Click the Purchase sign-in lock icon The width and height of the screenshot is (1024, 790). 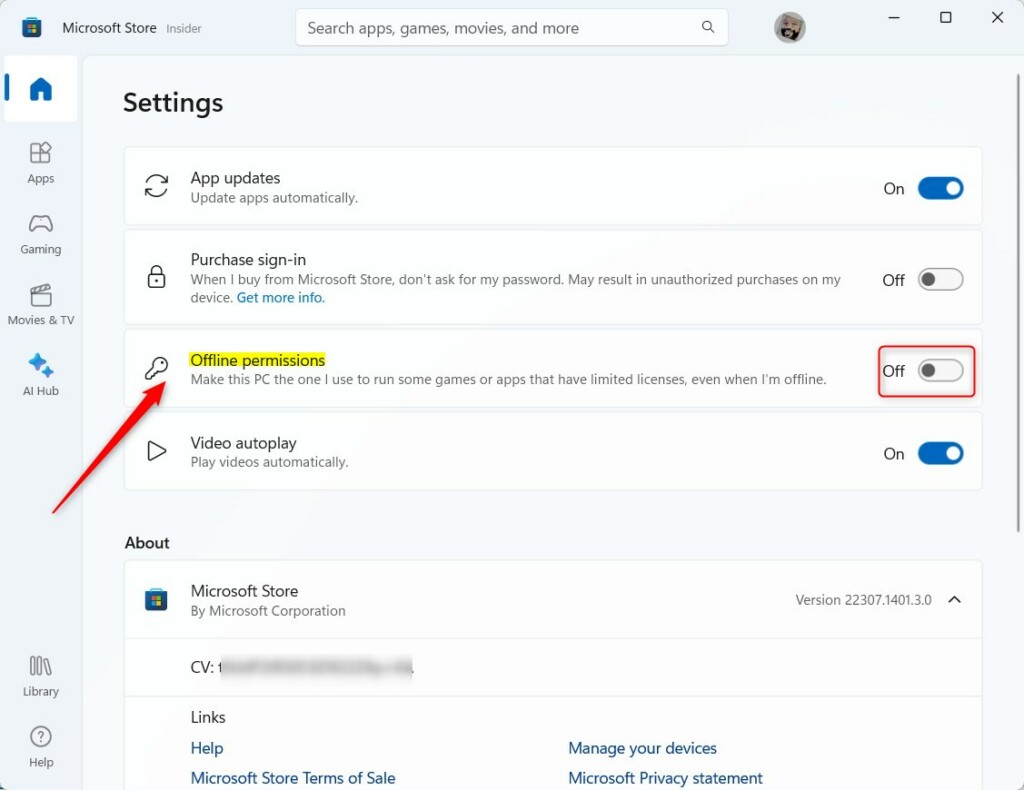coord(156,277)
